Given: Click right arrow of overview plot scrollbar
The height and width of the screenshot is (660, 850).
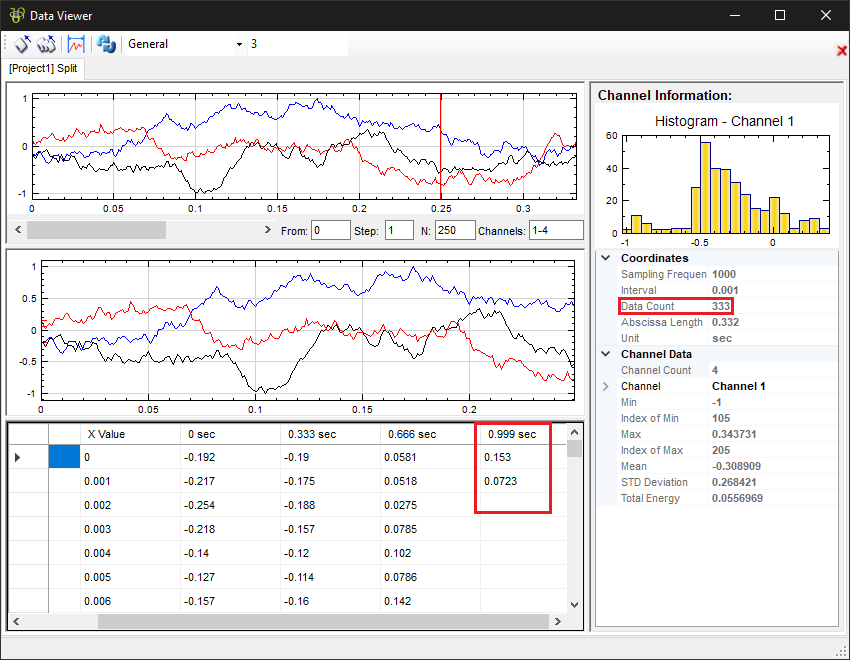Looking at the screenshot, I should pyautogui.click(x=267, y=230).
